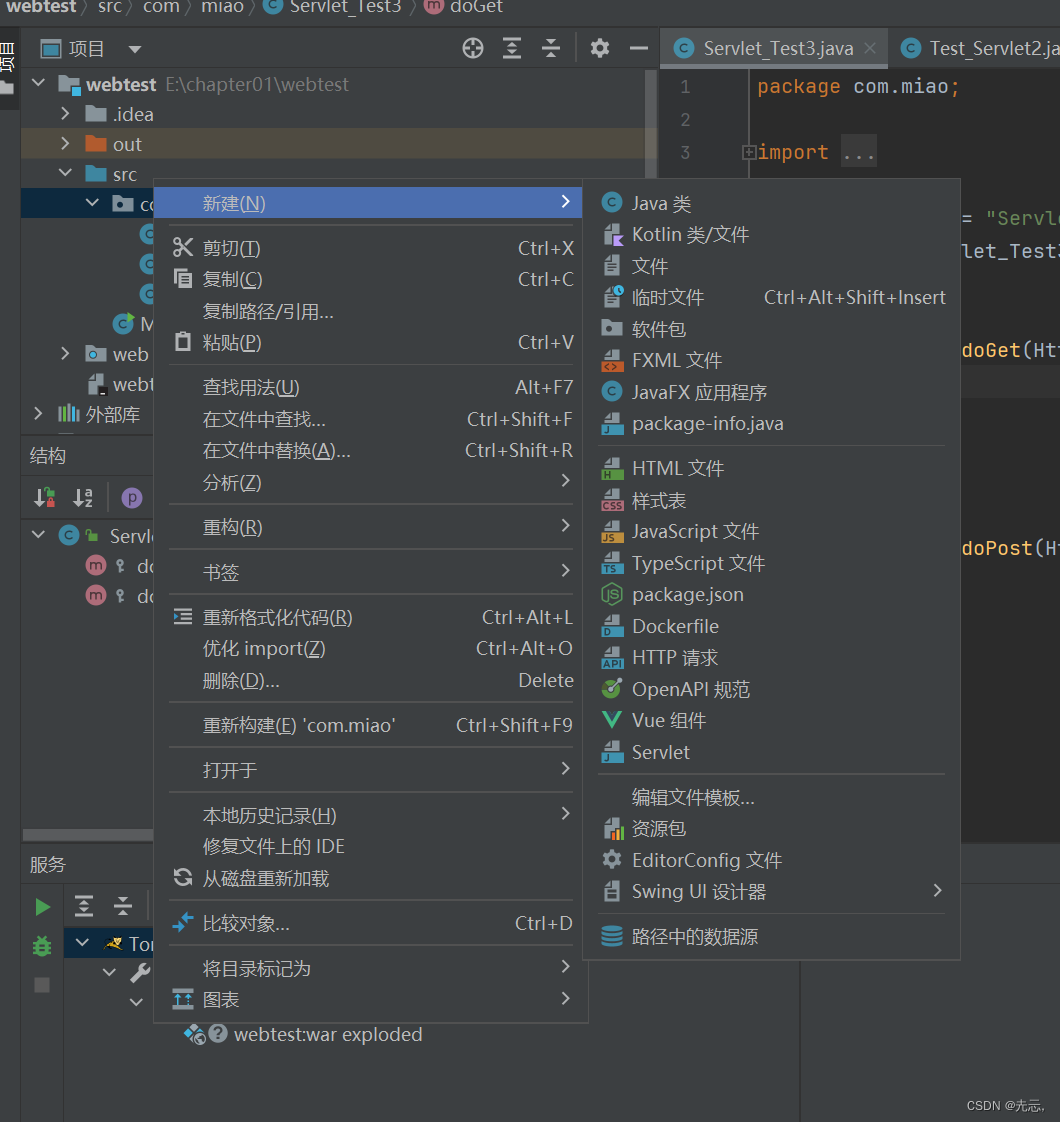Select 从磁盘重新加载 menu item
The image size is (1060, 1122).
pyautogui.click(x=371, y=878)
